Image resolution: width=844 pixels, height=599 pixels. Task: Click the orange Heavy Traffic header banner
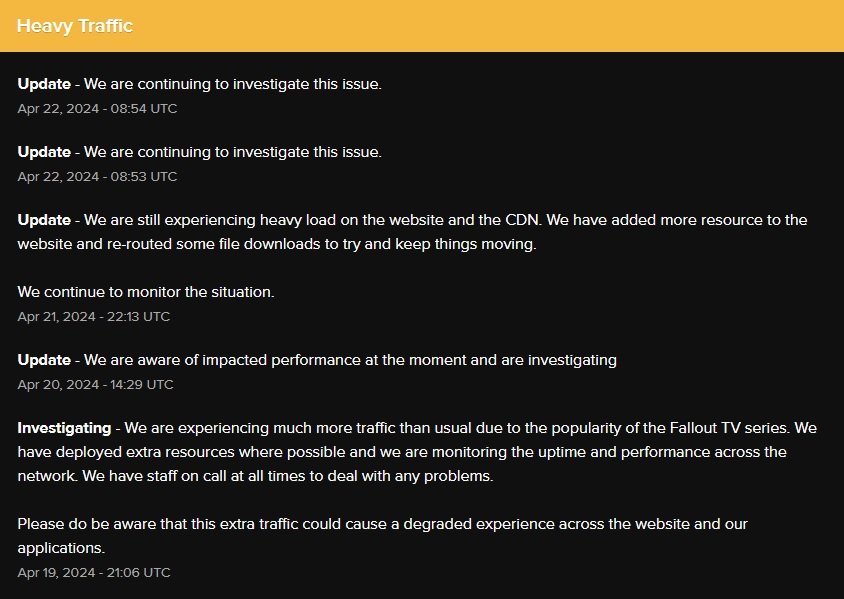422,26
